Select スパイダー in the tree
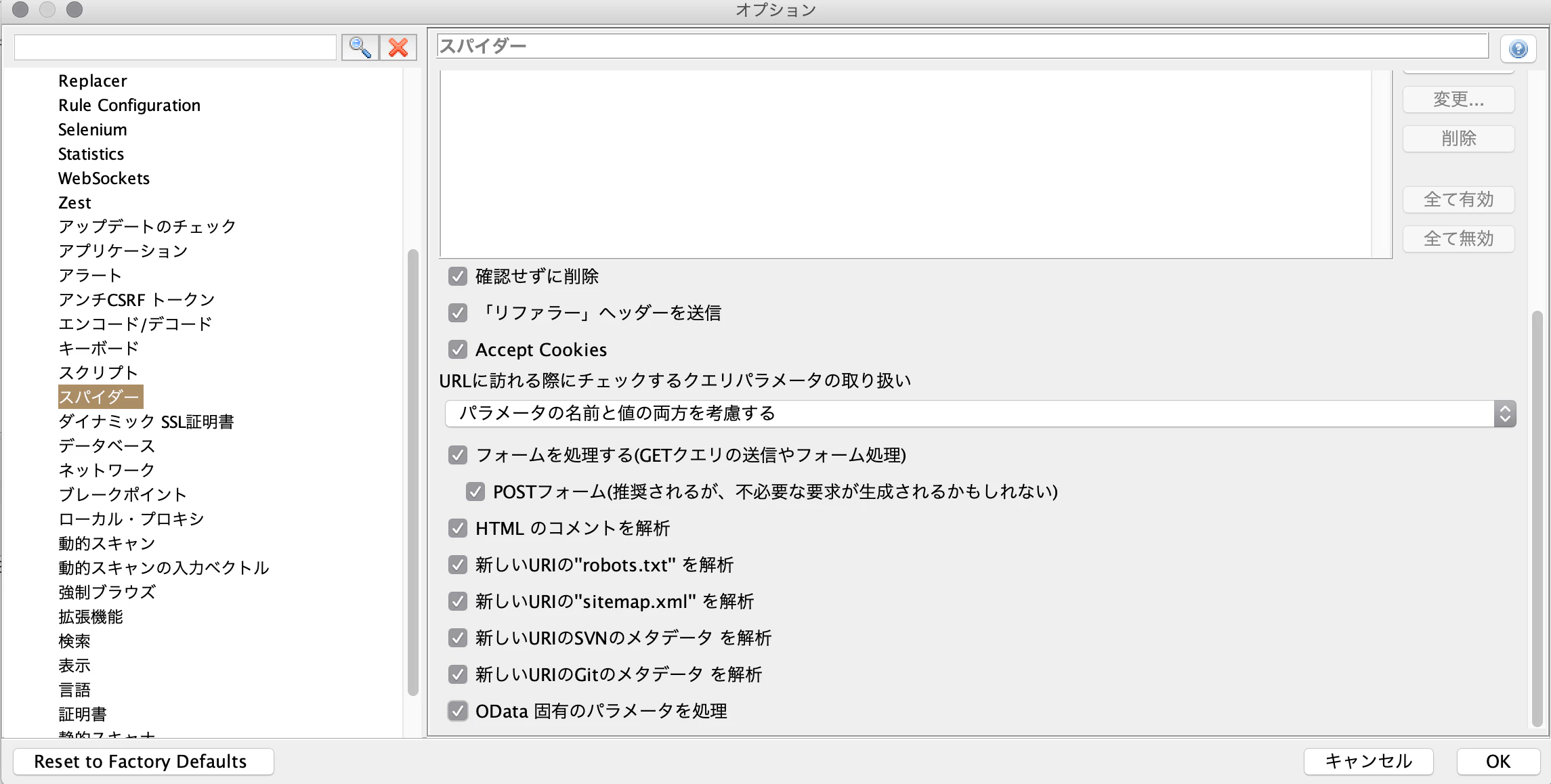1551x784 pixels. (100, 397)
